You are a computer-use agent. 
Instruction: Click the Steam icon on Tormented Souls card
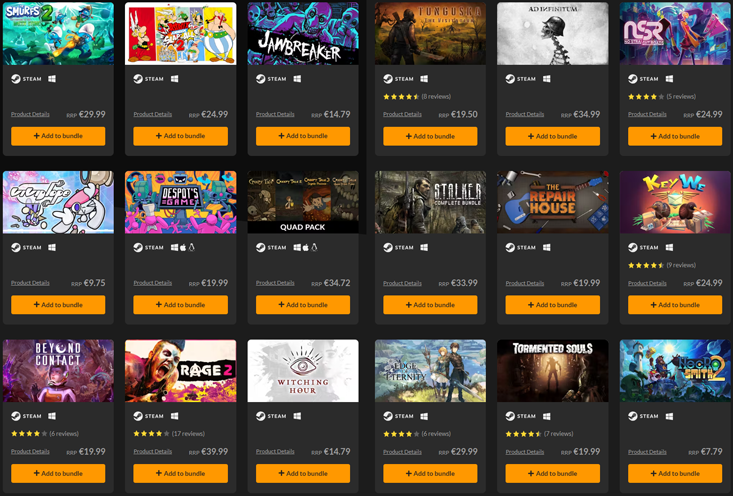(x=510, y=416)
